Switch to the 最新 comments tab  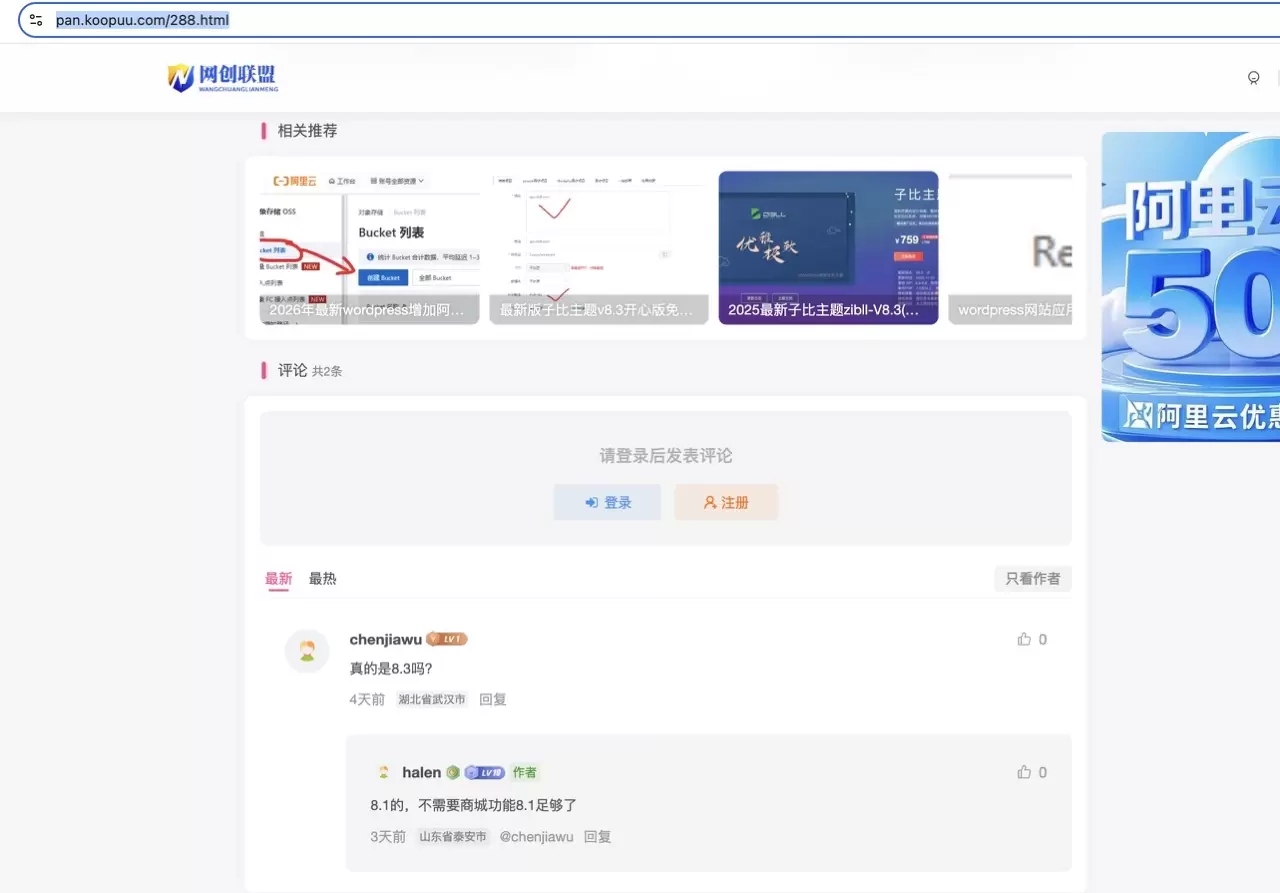click(278, 579)
